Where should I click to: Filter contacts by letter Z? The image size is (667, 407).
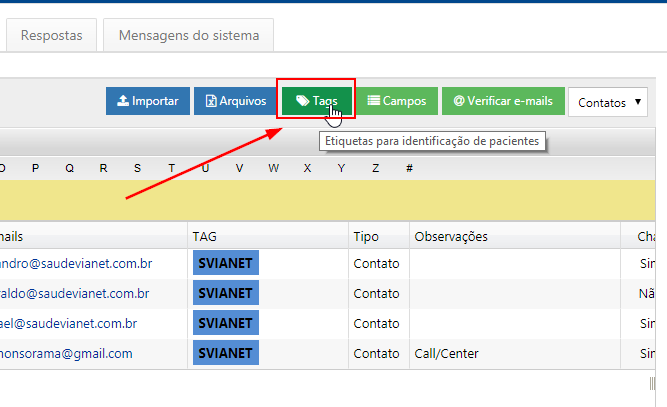tap(375, 168)
